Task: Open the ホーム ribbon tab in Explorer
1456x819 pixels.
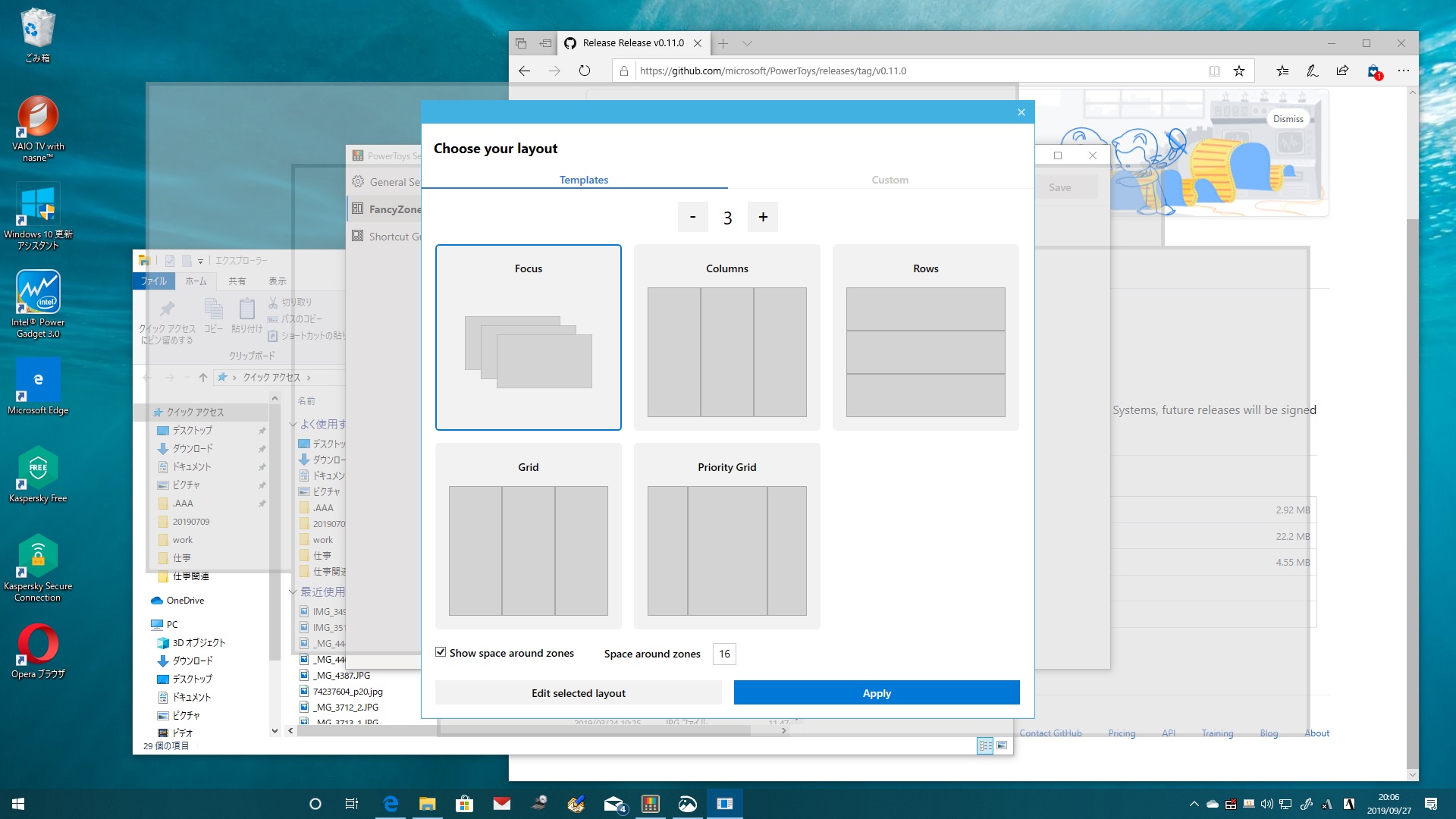Action: [196, 281]
